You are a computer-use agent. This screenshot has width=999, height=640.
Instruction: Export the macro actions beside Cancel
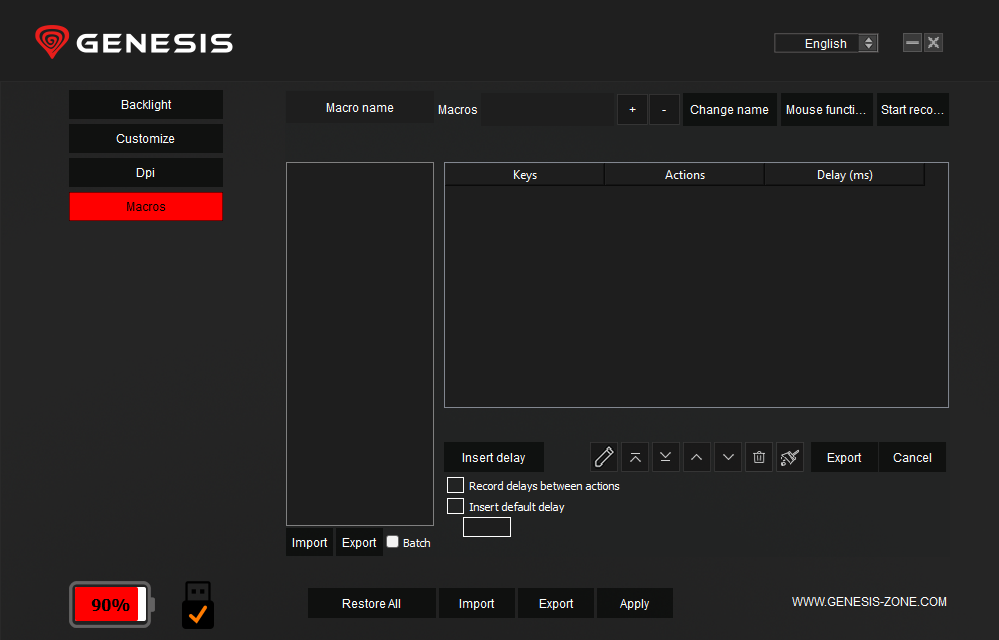[x=844, y=457]
